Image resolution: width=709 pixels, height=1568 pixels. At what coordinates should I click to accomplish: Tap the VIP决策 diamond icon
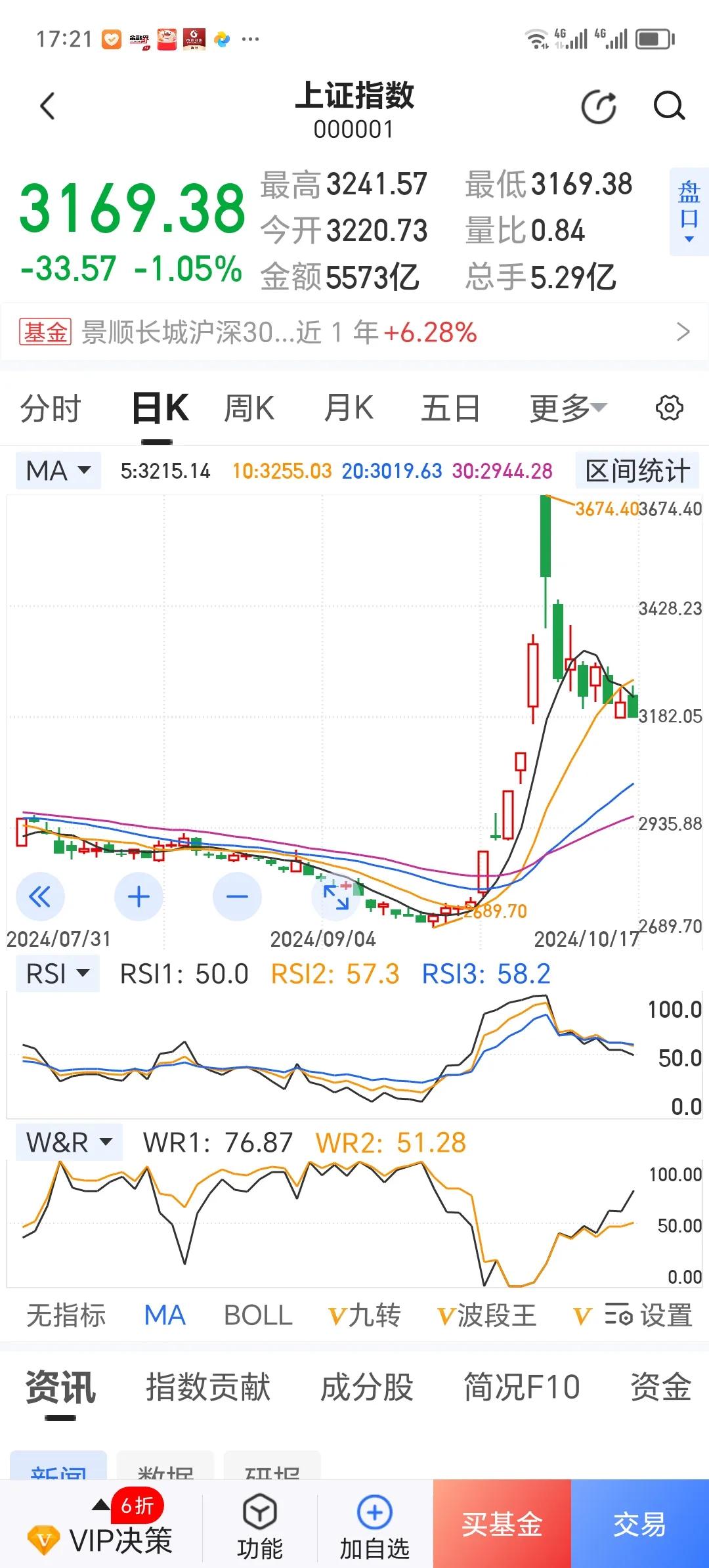(44, 1540)
